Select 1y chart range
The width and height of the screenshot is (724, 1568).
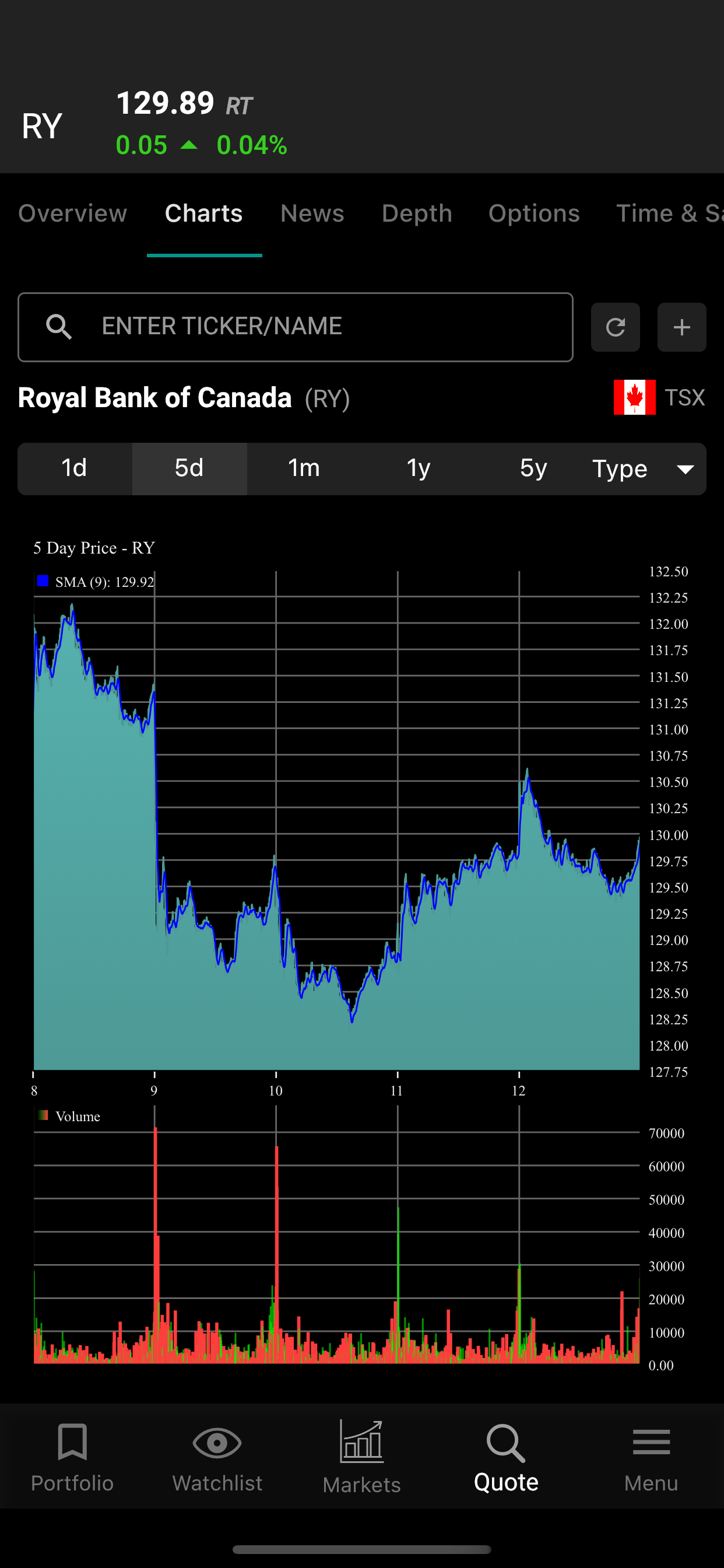click(419, 468)
